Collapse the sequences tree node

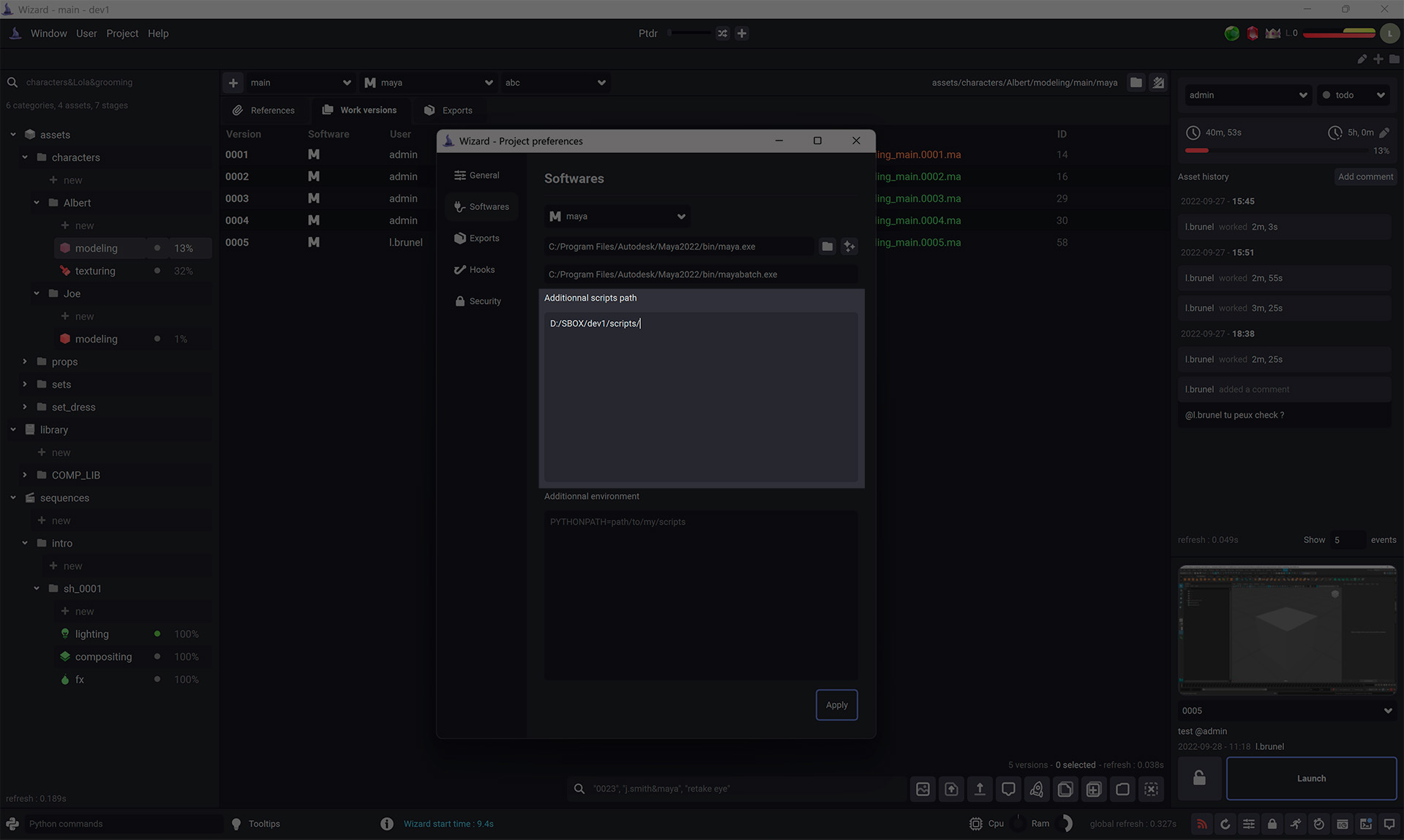[13, 498]
